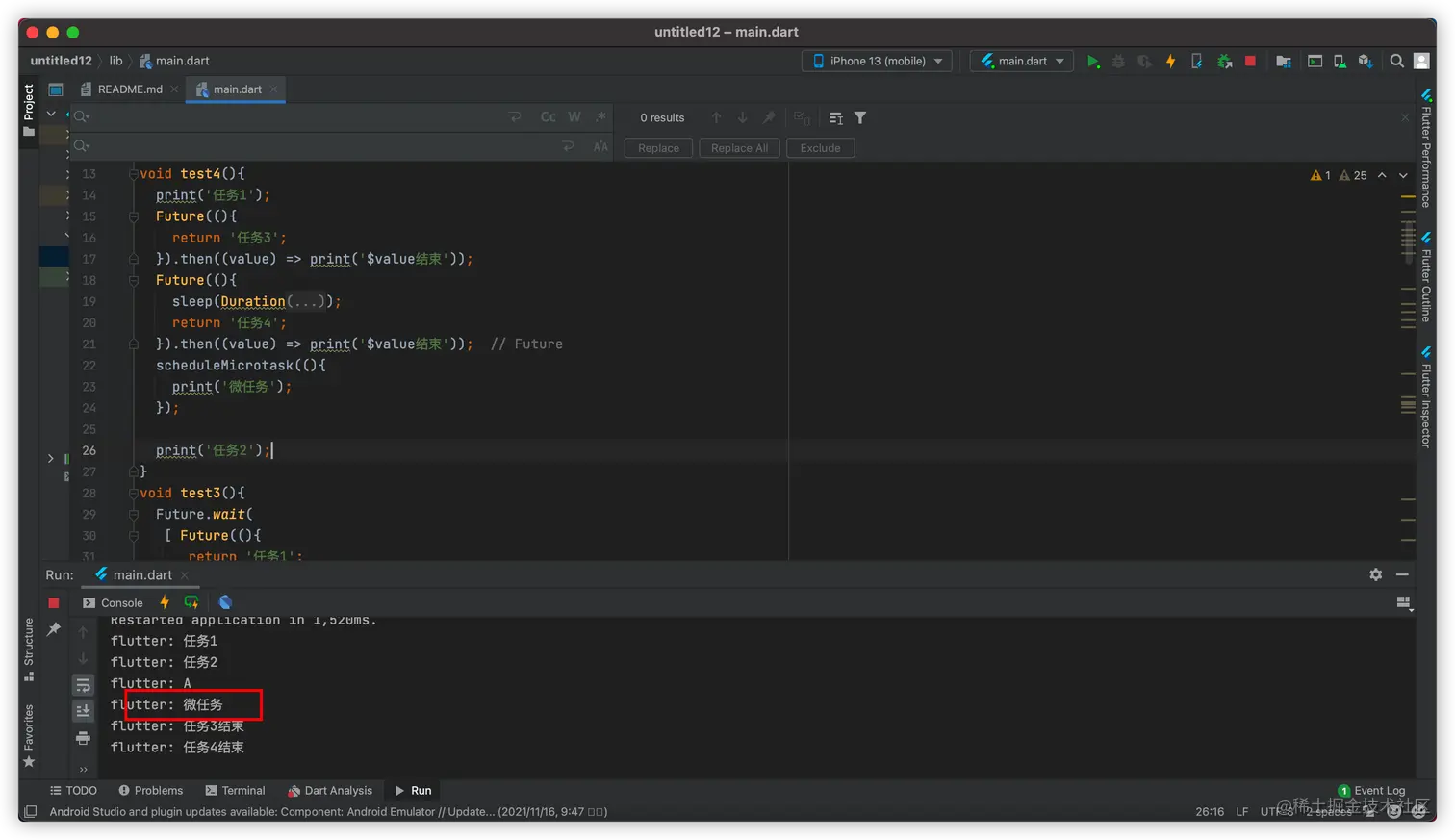Viewport: 1455px width, 840px height.
Task: Switch to the README.md editor tab
Action: 130,89
